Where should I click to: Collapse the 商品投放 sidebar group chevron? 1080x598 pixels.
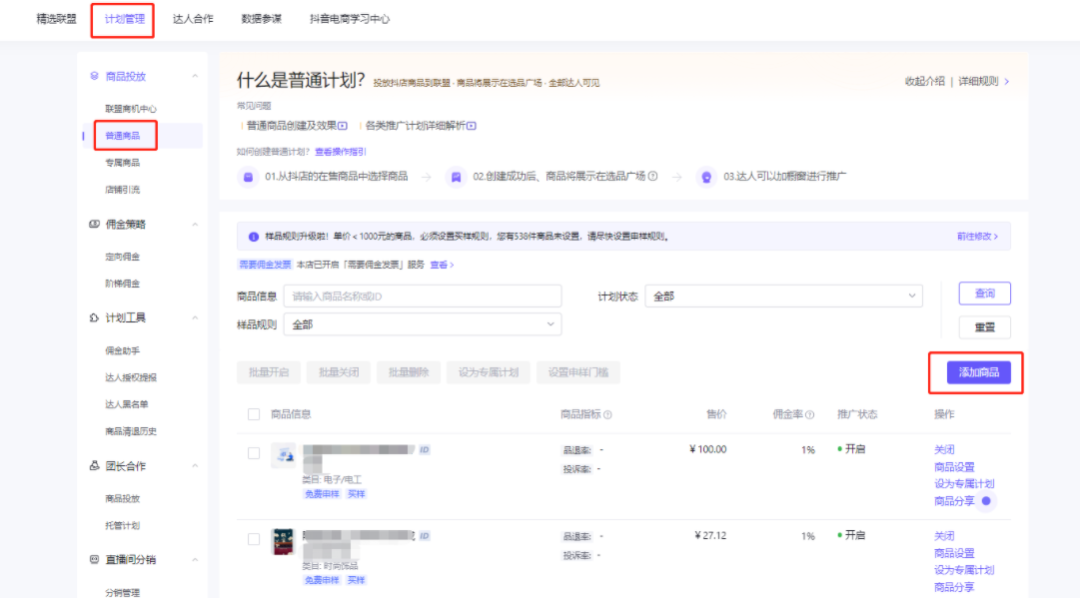[195, 76]
